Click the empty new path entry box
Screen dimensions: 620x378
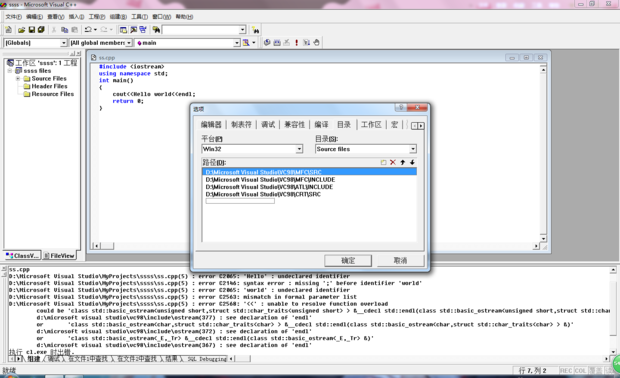point(240,201)
